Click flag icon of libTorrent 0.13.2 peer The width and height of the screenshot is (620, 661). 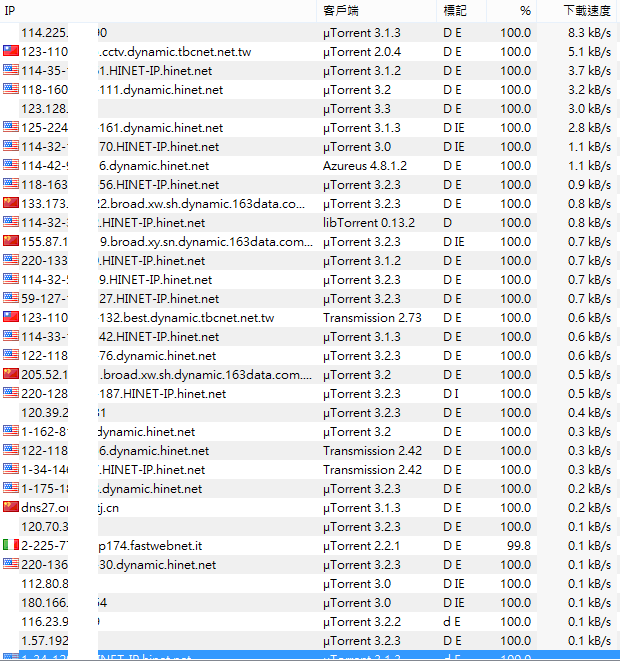click(11, 222)
